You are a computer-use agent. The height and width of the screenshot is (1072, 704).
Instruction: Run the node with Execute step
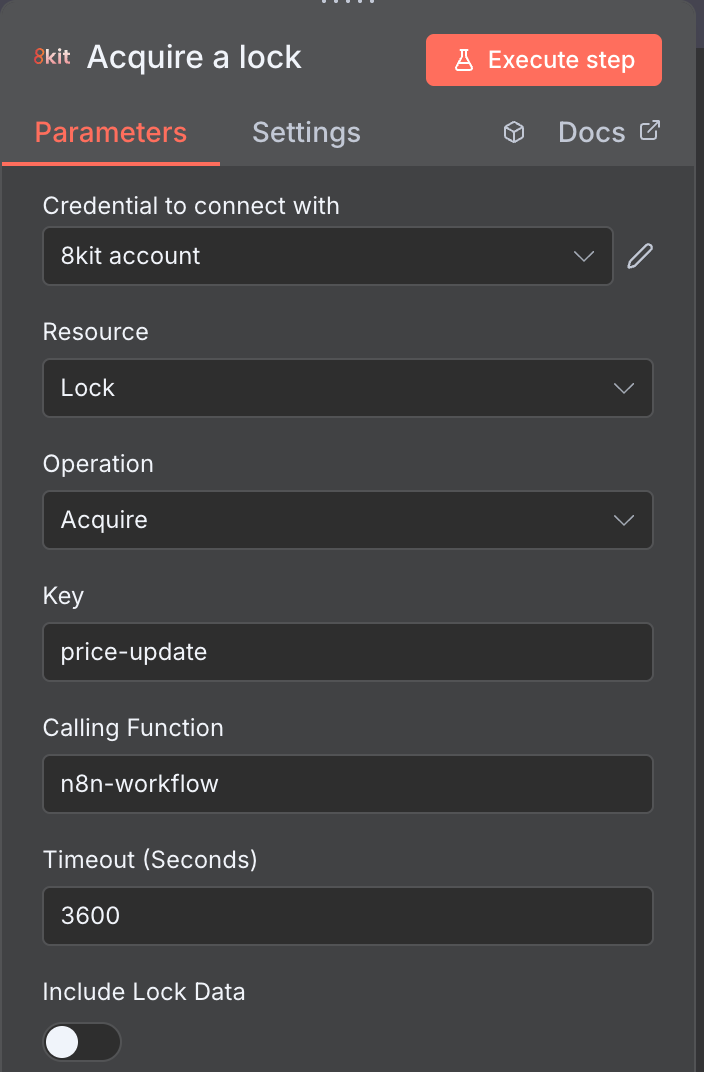pos(544,60)
